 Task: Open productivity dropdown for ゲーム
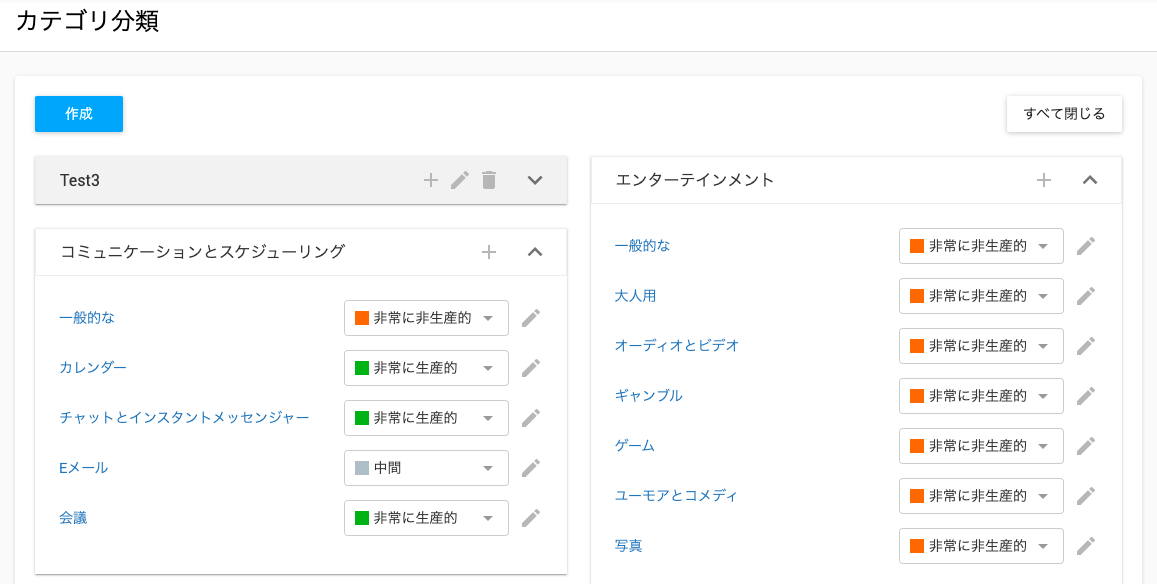pos(981,446)
